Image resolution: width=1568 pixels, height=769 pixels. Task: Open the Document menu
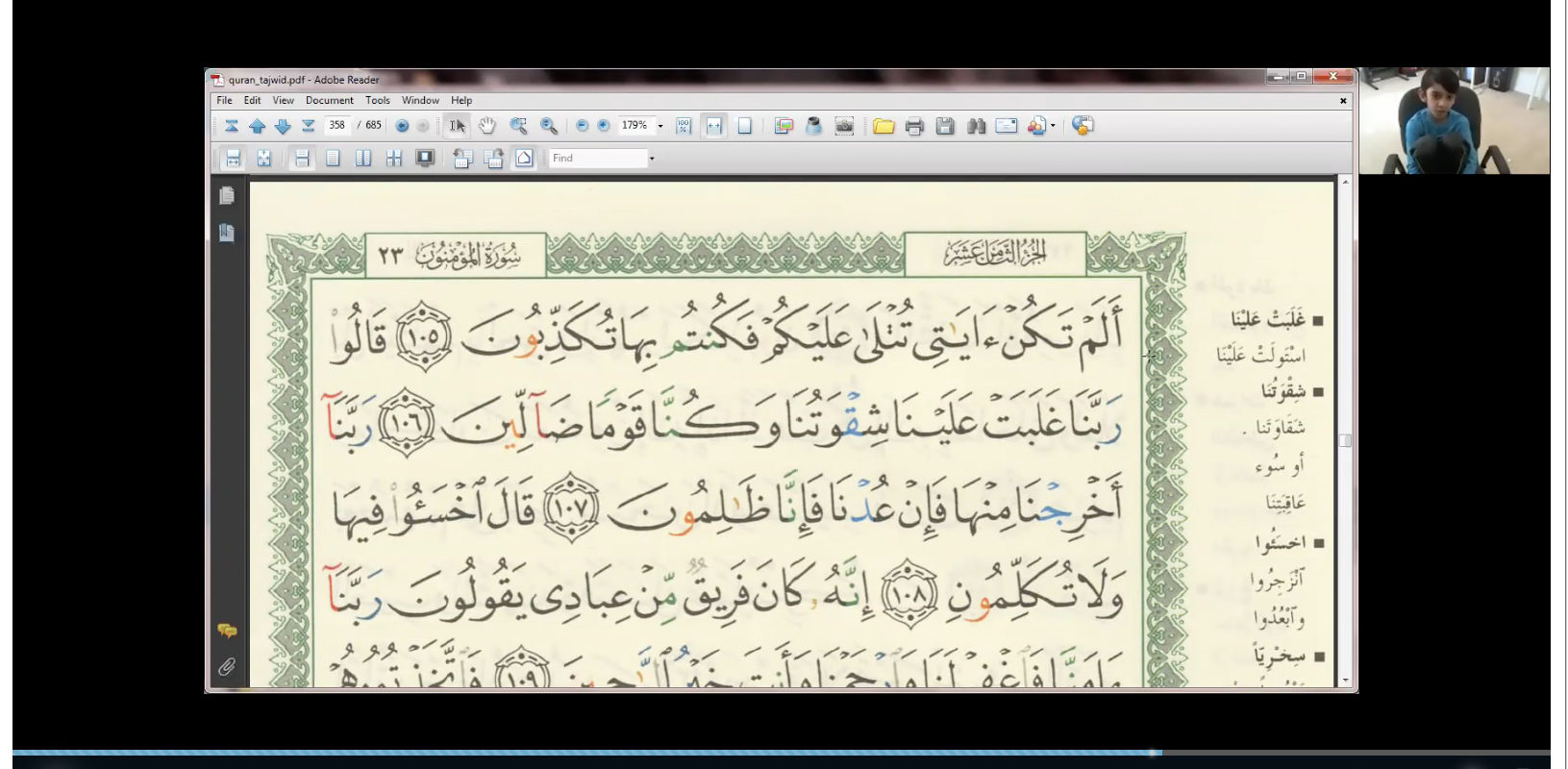pos(330,100)
